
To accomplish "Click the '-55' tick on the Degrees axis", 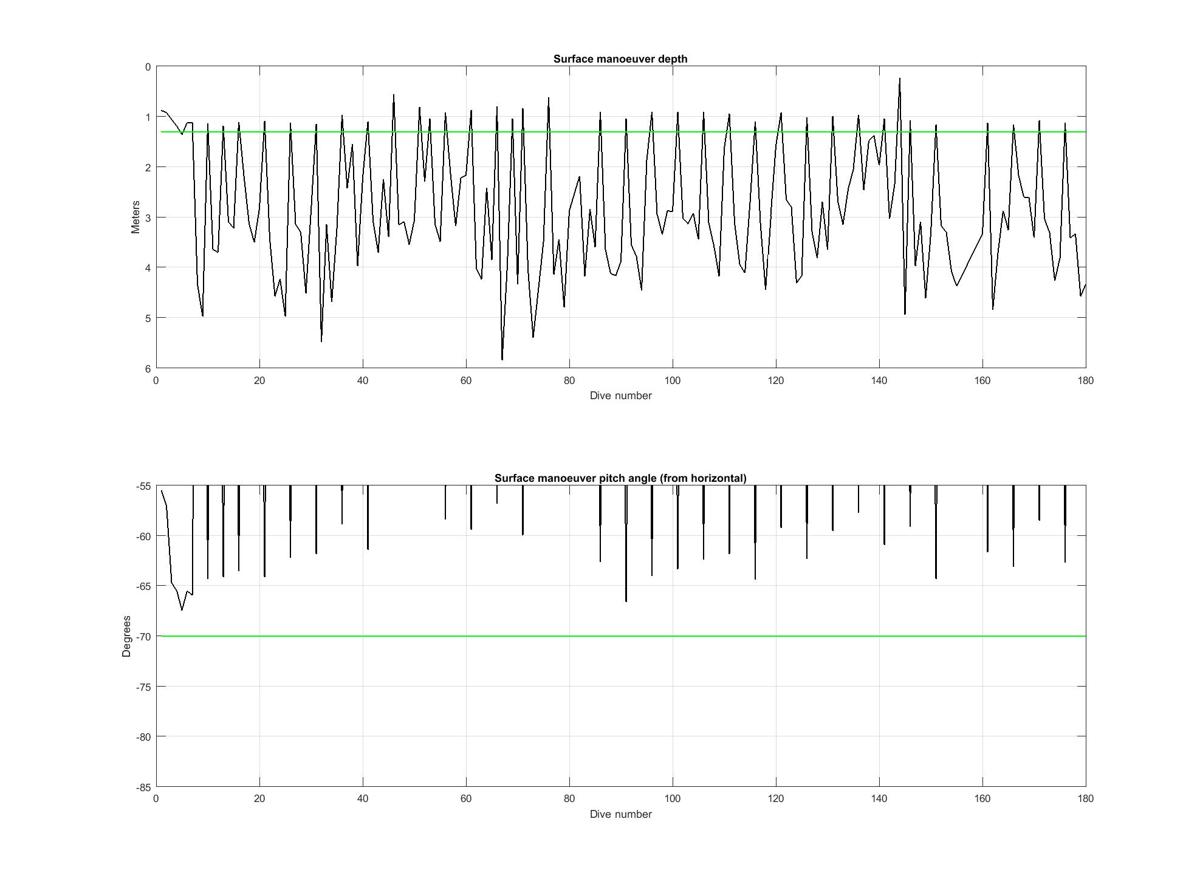I will point(142,486).
